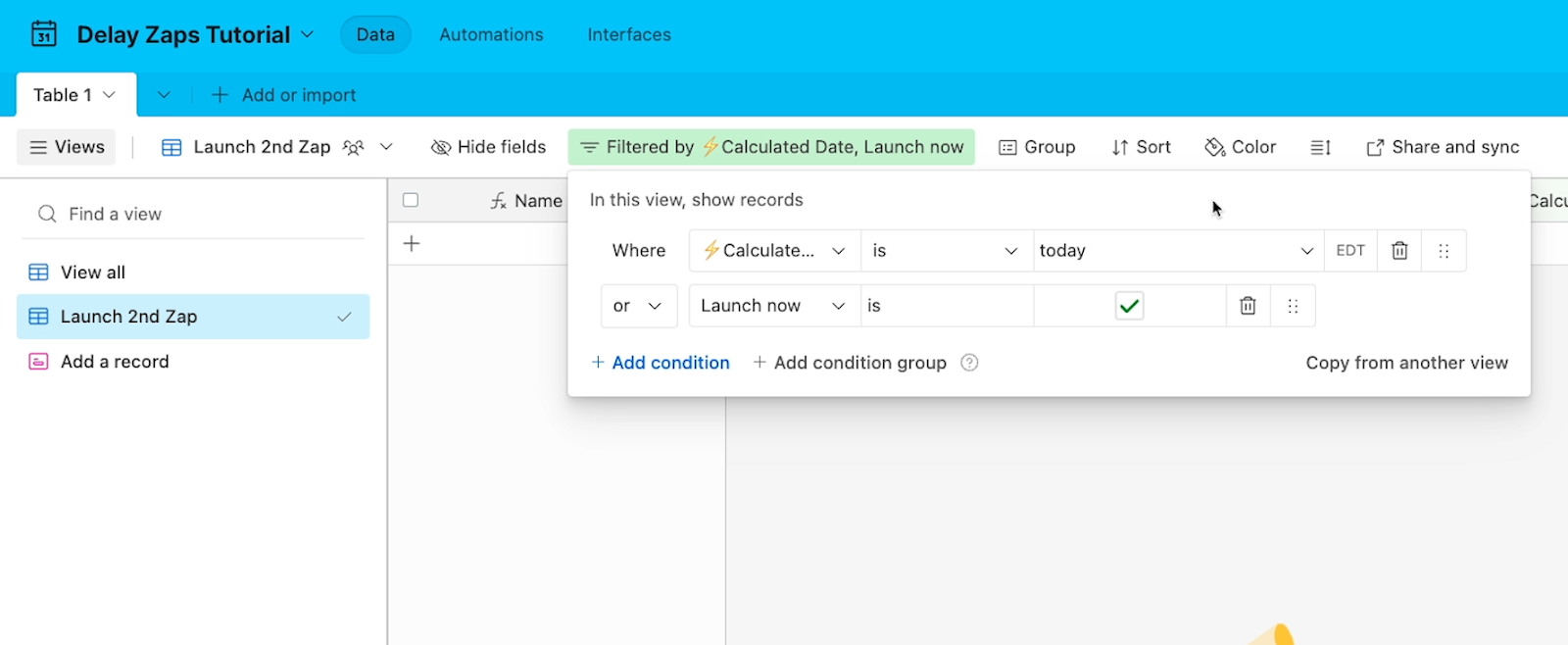Open the Color menu
Screen dimensions: 1568x645
(x=1241, y=147)
